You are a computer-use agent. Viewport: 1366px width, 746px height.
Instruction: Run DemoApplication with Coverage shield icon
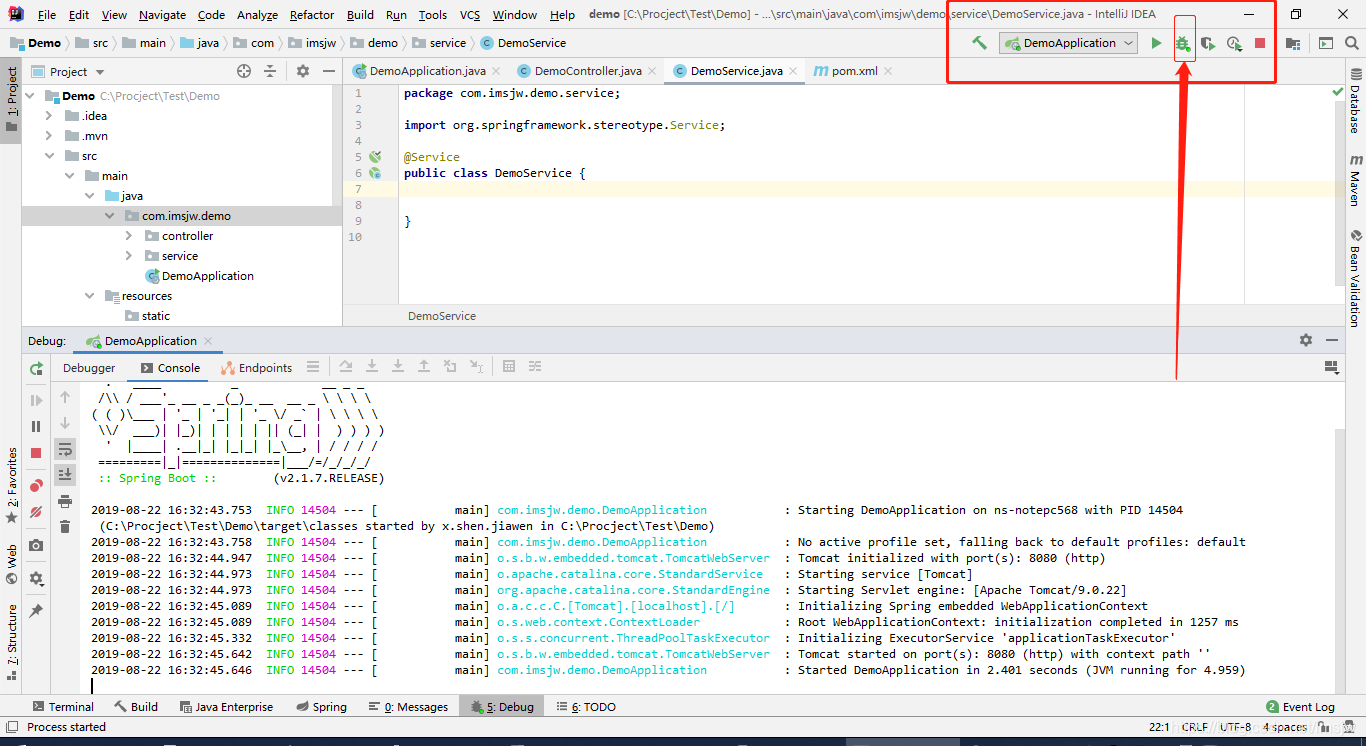click(1208, 43)
